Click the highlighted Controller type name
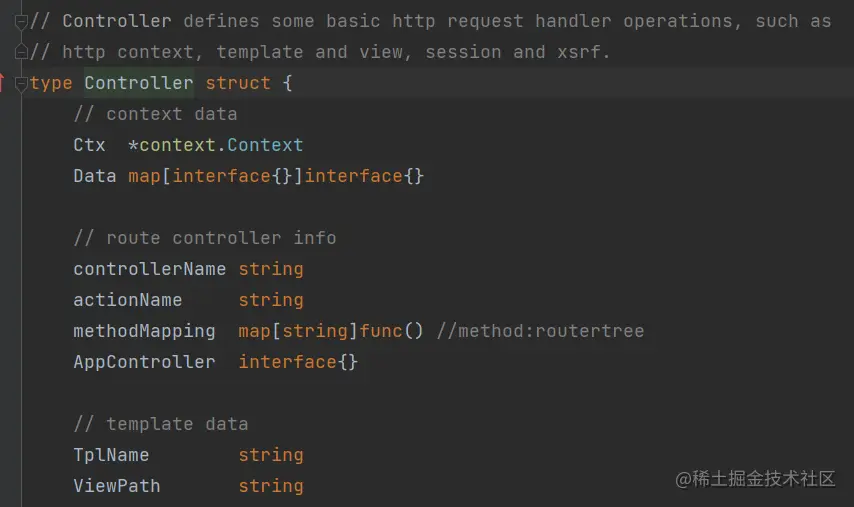Viewport: 854px width, 507px height. tap(139, 83)
